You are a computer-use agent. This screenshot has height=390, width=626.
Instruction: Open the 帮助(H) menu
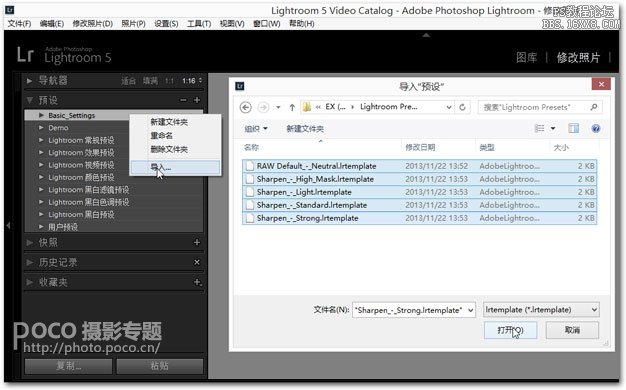(x=301, y=24)
